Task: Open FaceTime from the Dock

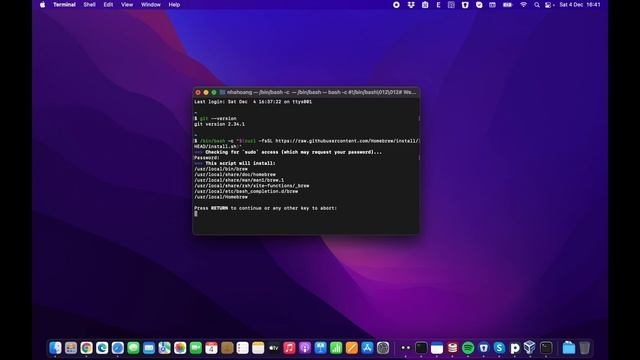Action: (196, 348)
